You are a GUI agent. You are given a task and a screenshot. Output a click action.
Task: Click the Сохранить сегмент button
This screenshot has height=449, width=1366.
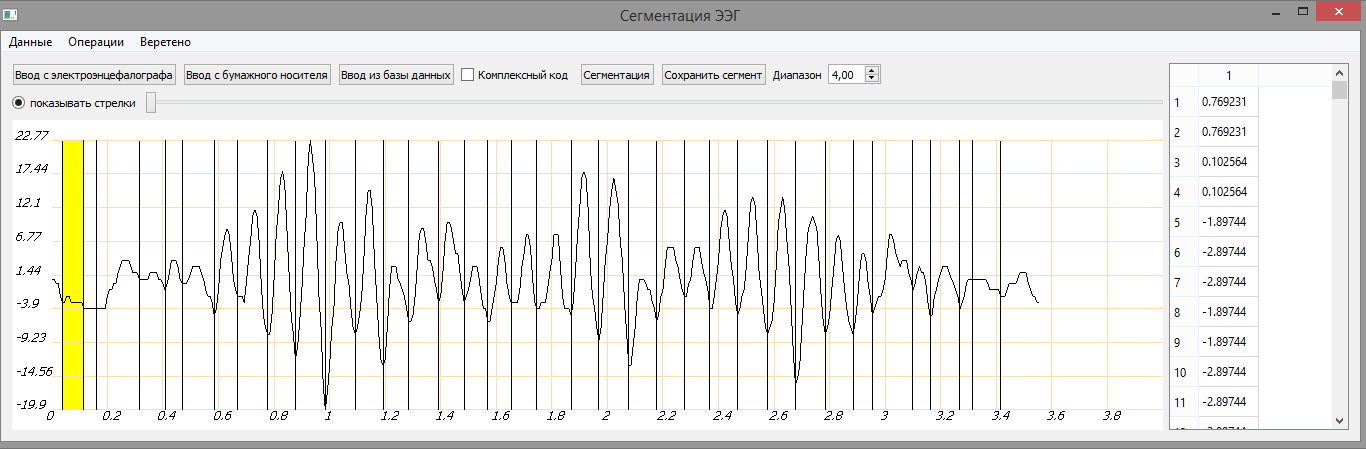714,75
